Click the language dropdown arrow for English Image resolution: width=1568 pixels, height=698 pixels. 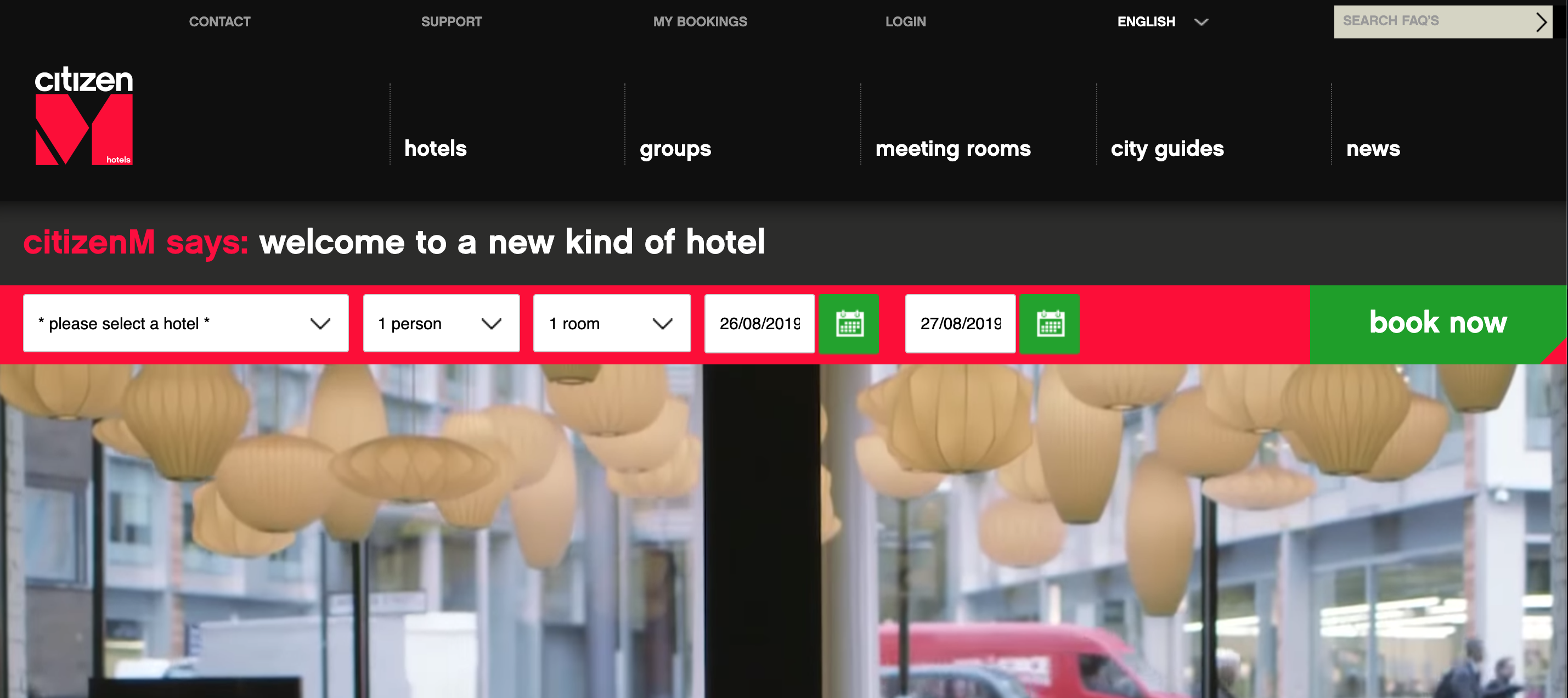pos(1201,21)
